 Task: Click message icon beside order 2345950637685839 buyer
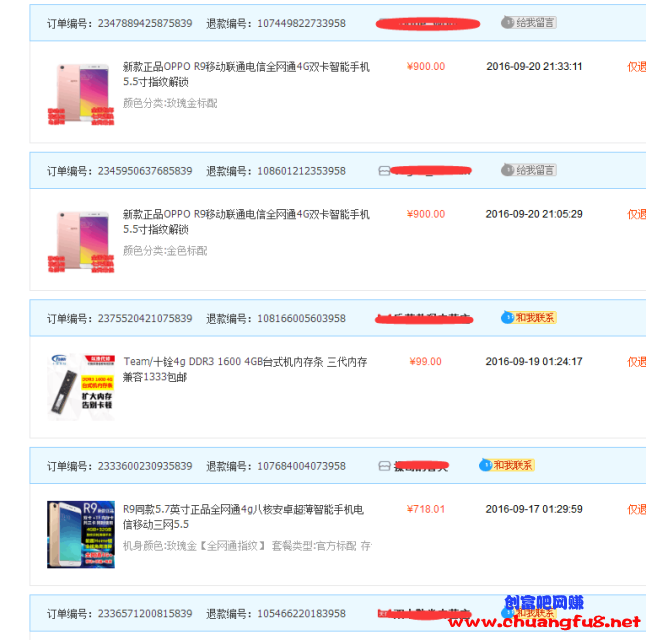[384, 171]
